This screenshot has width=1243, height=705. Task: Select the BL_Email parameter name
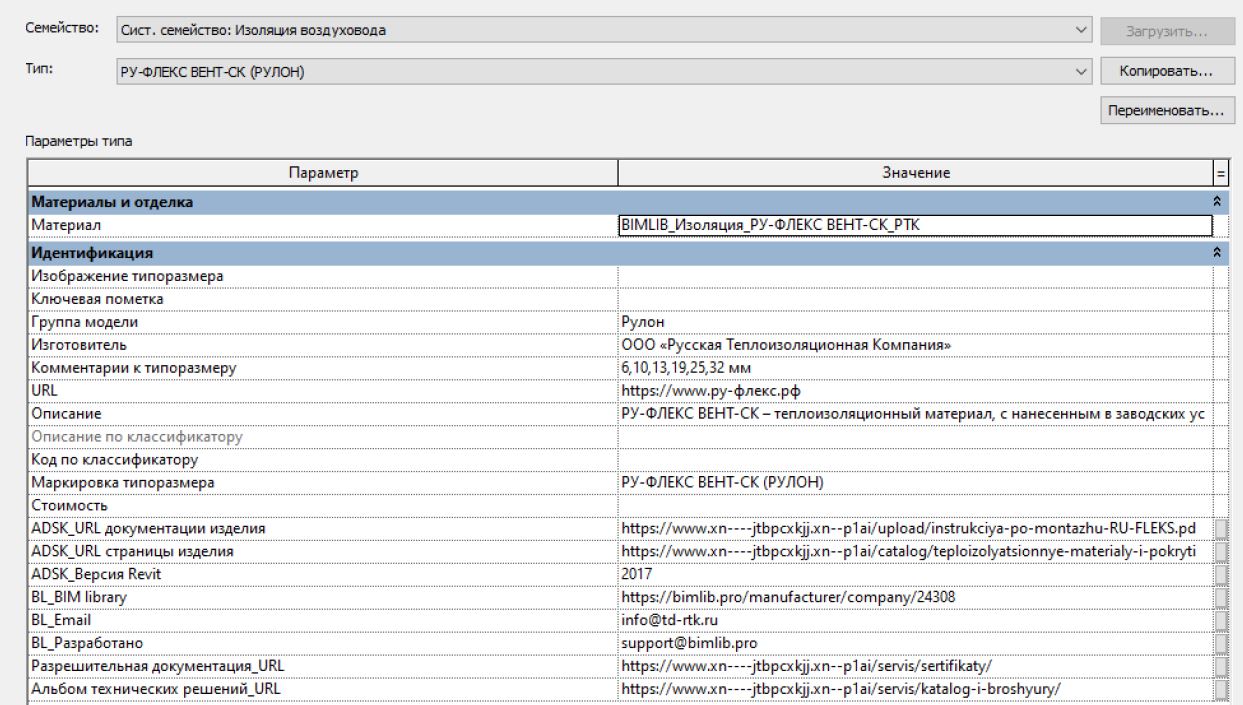point(62,622)
